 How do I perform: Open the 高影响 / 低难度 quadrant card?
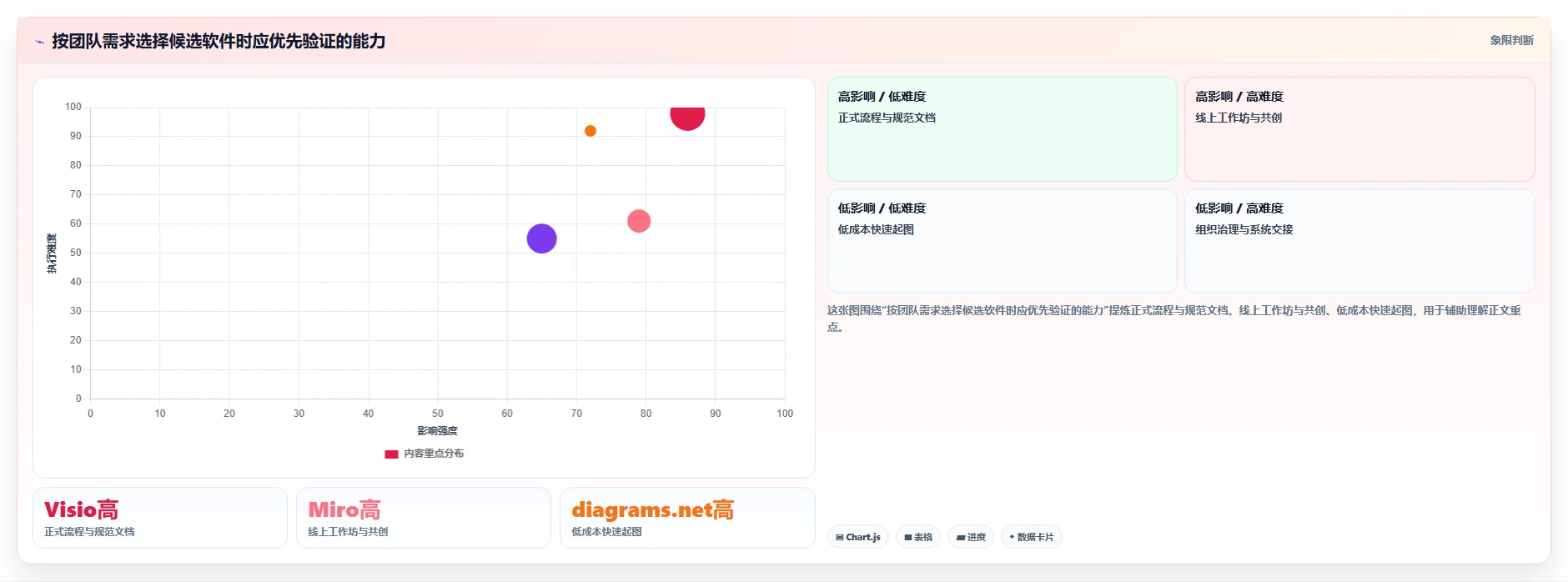(x=1002, y=129)
